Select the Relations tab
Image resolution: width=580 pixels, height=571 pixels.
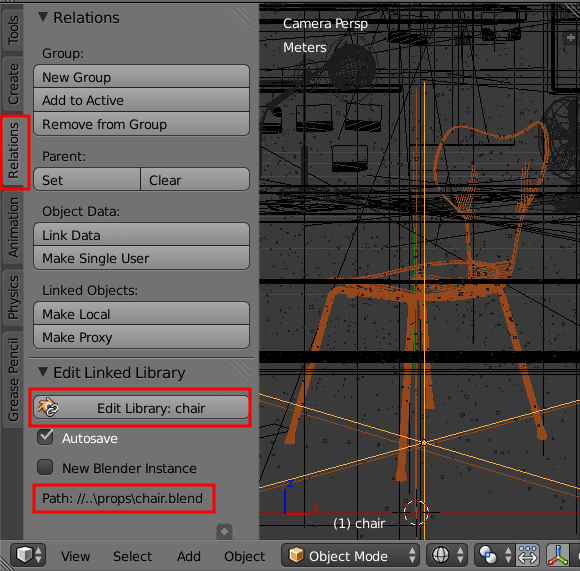(14, 151)
